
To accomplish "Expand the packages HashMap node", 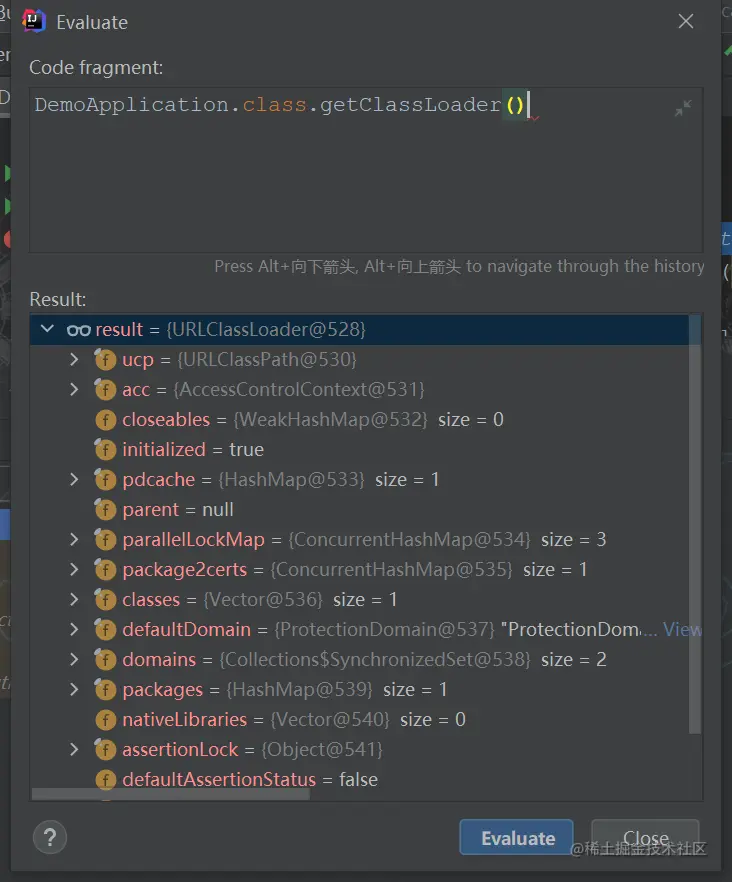I will pos(74,689).
